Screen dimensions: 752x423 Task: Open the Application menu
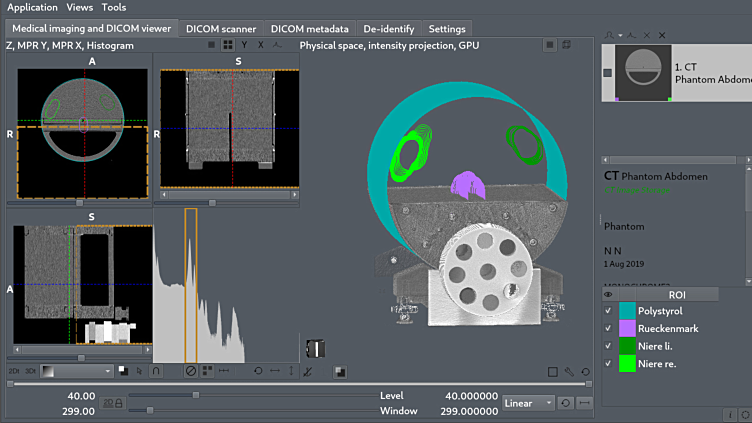pos(32,7)
